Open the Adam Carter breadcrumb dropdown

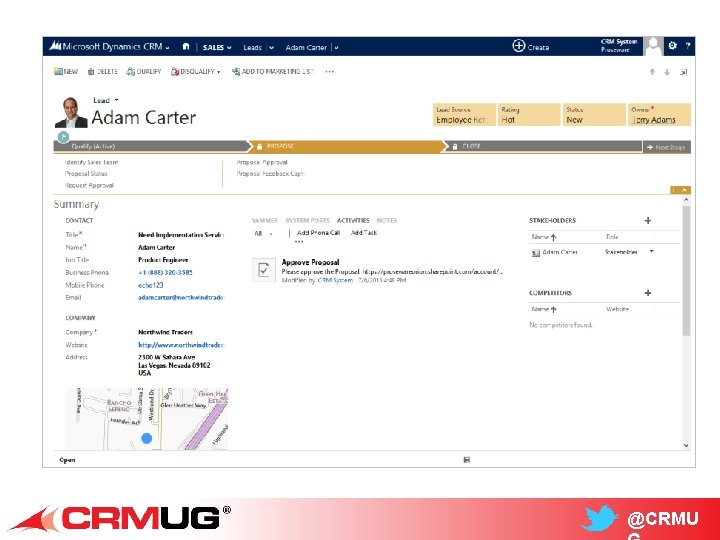click(336, 47)
